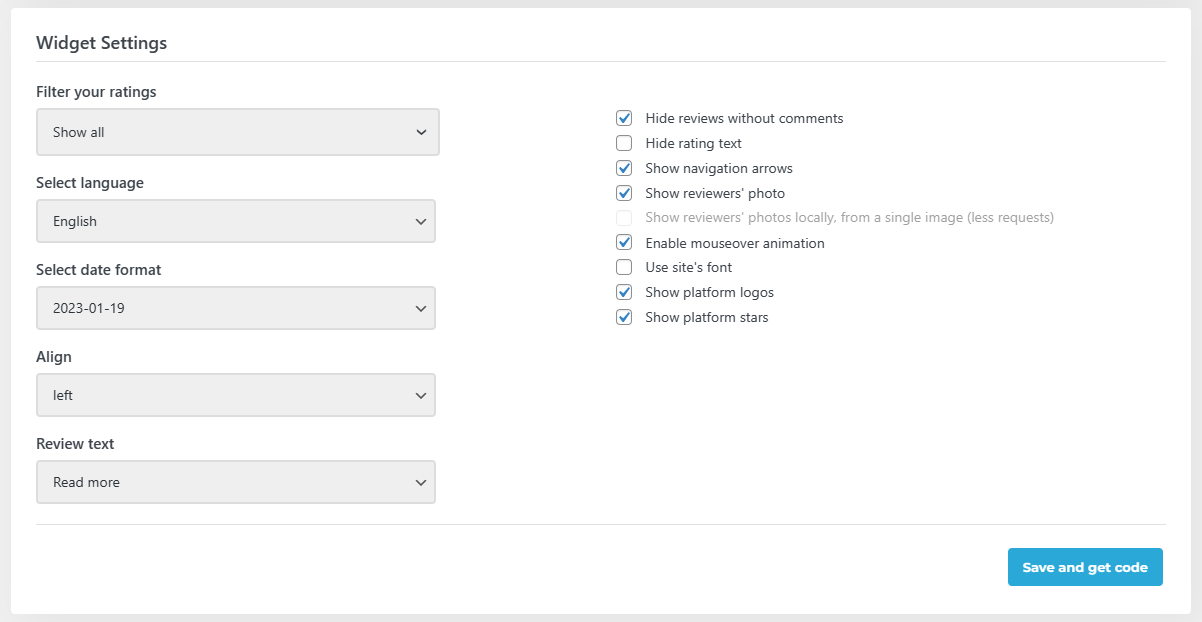Enable 'Use site's font'
Screen dimensions: 1202x622
624,267
